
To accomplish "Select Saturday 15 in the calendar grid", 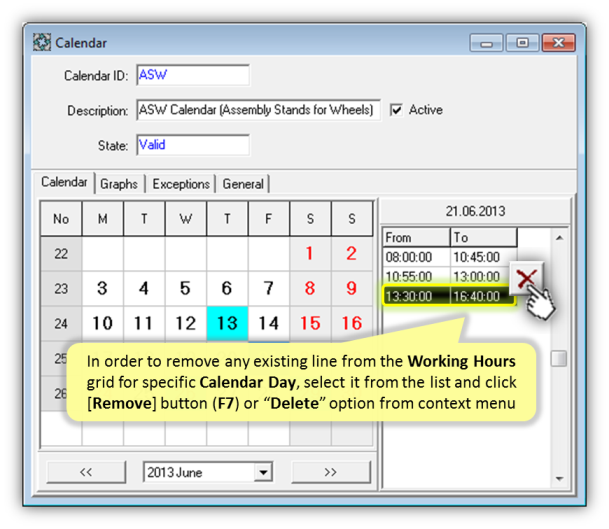I will [310, 323].
